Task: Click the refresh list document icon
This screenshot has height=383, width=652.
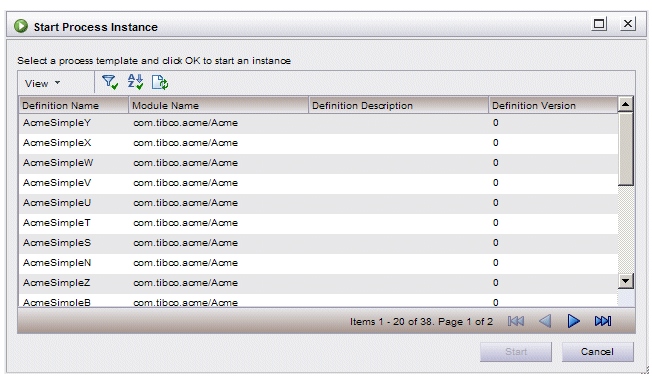Action: pyautogui.click(x=160, y=82)
